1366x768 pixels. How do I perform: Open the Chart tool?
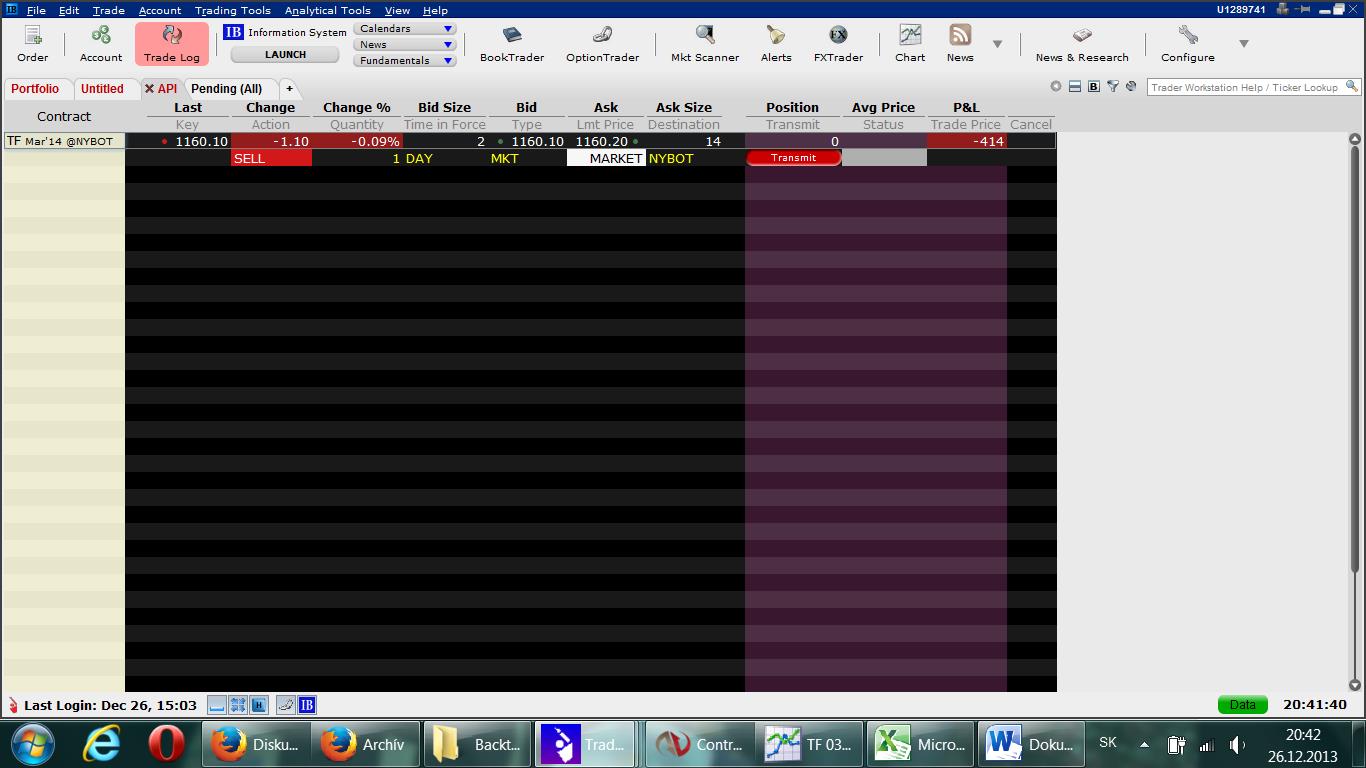coord(910,44)
